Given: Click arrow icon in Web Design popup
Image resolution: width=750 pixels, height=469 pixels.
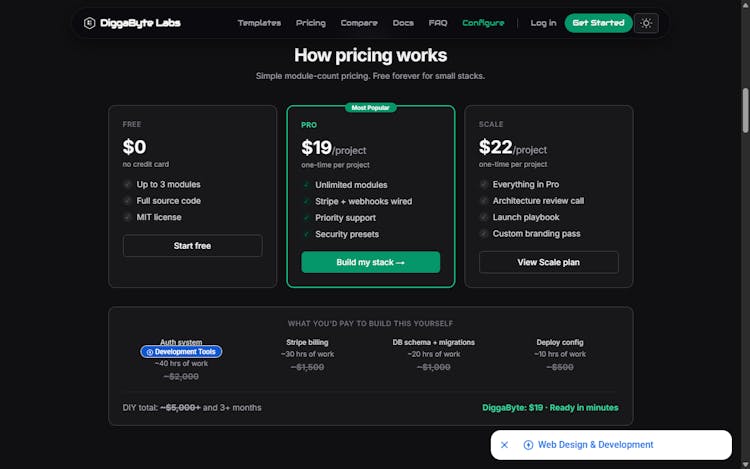Looking at the screenshot, I should [x=528, y=445].
